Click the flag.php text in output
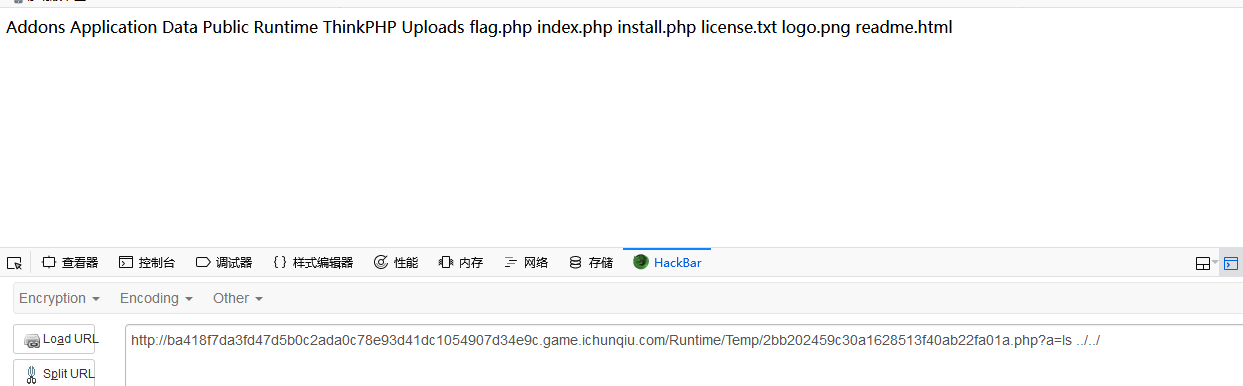Image resolution: width=1243 pixels, height=386 pixels. 501,28
